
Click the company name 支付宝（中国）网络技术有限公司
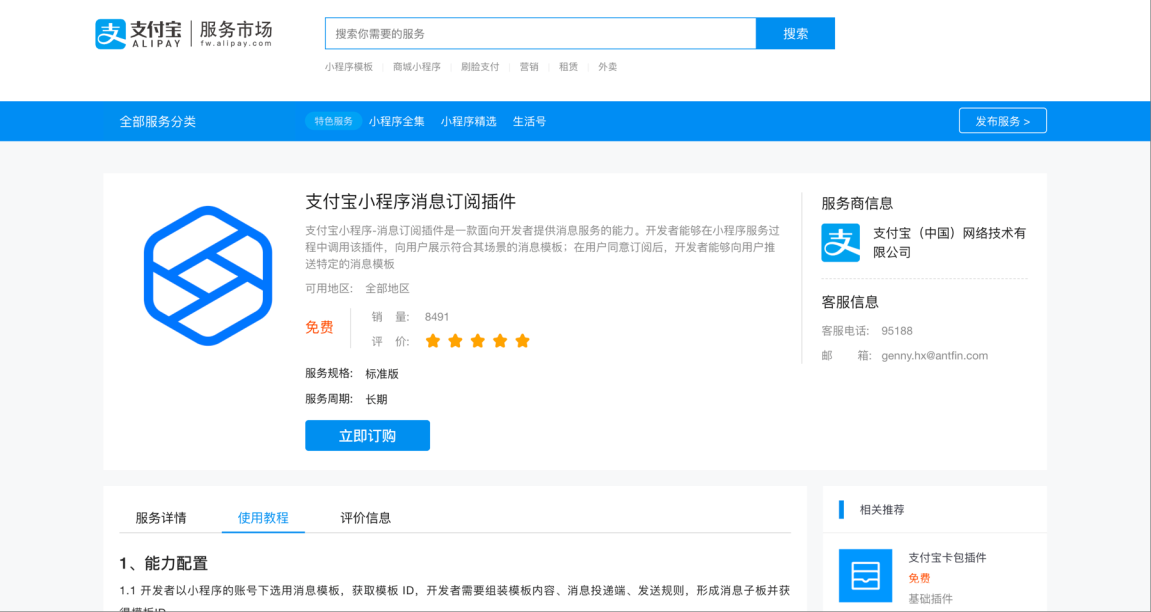(949, 243)
